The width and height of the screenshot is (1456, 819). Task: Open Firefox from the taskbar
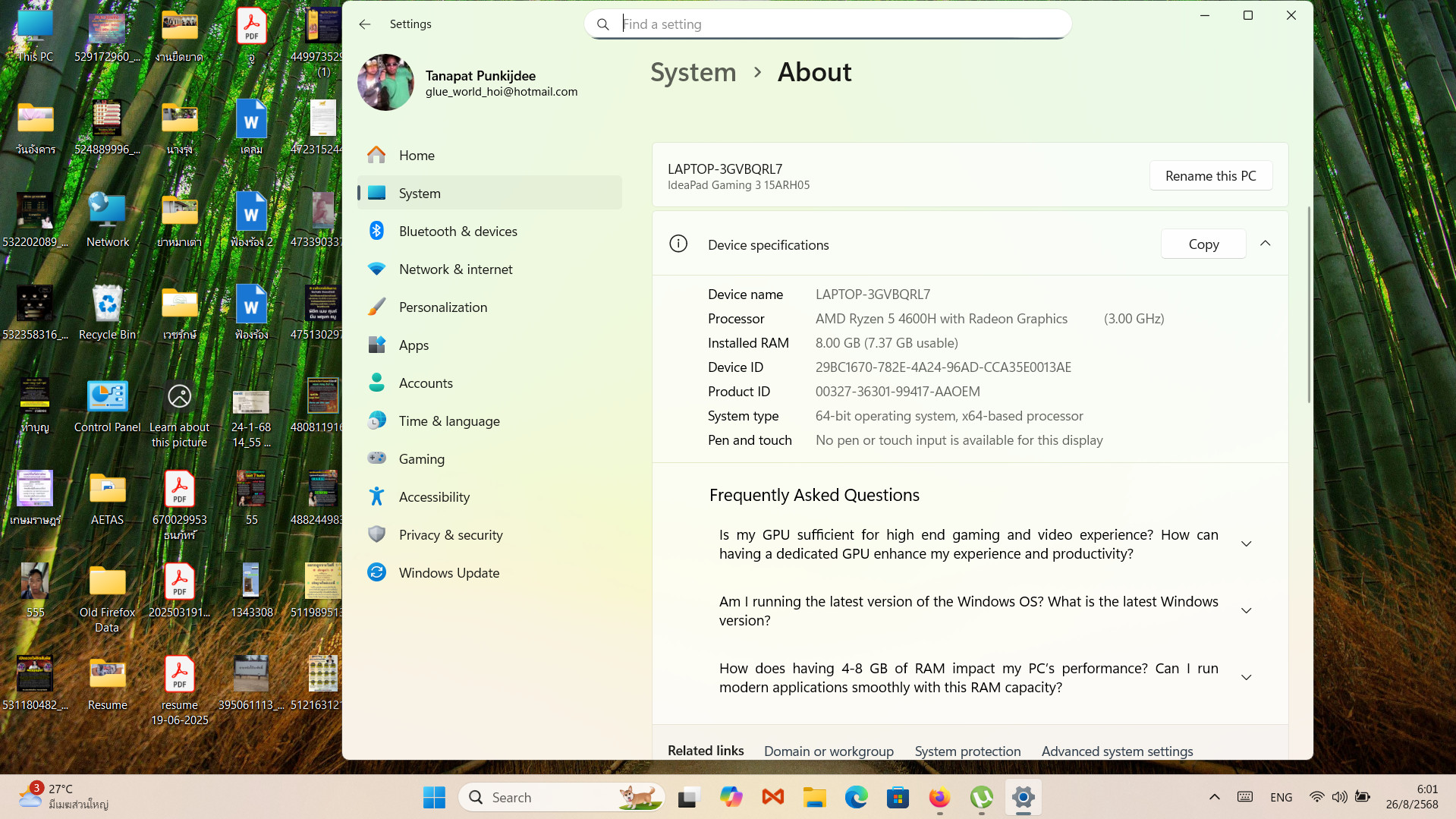tap(939, 797)
